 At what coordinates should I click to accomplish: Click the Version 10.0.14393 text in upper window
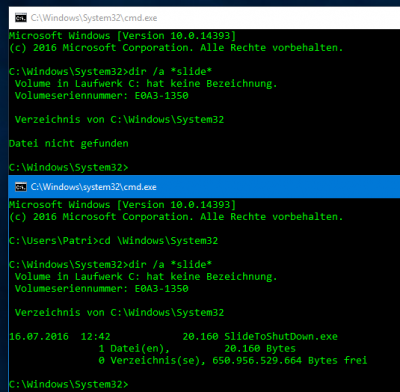(176, 36)
